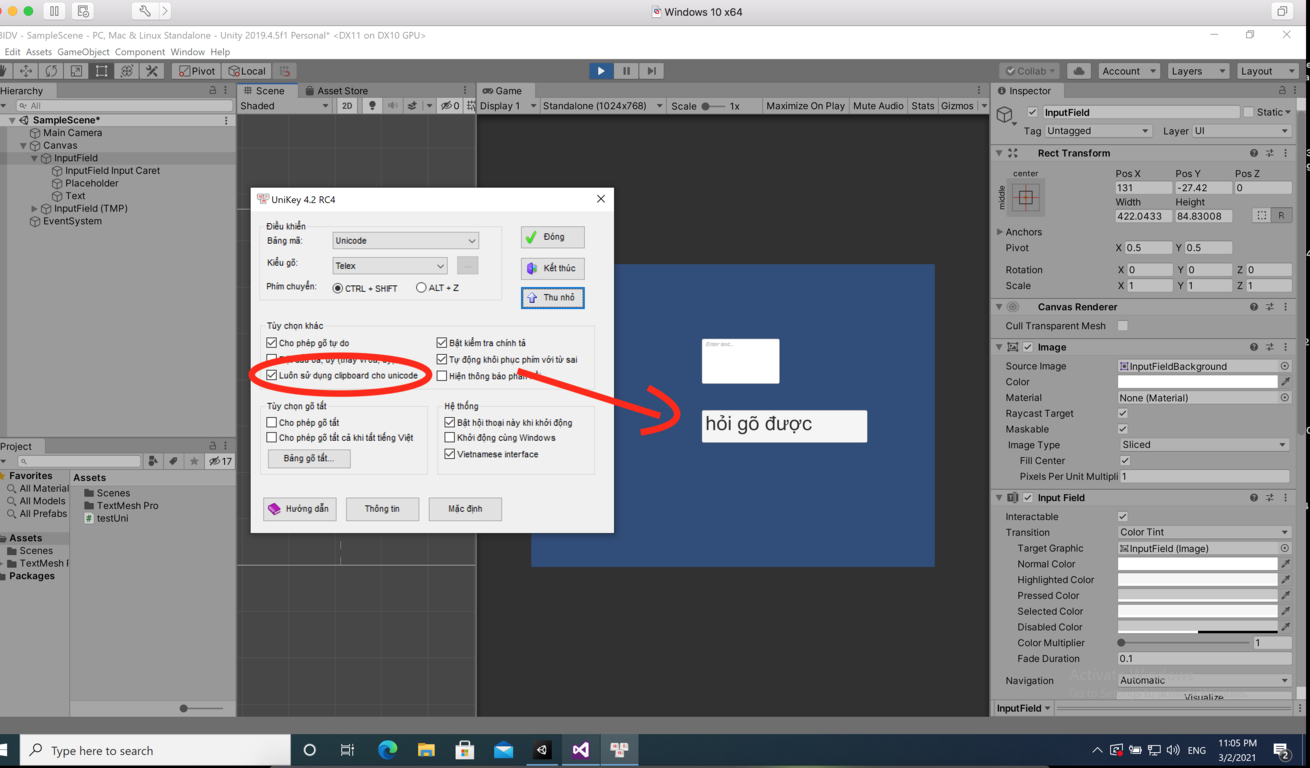
Task: Open Tag Untagged dropdown
Action: (x=1098, y=131)
